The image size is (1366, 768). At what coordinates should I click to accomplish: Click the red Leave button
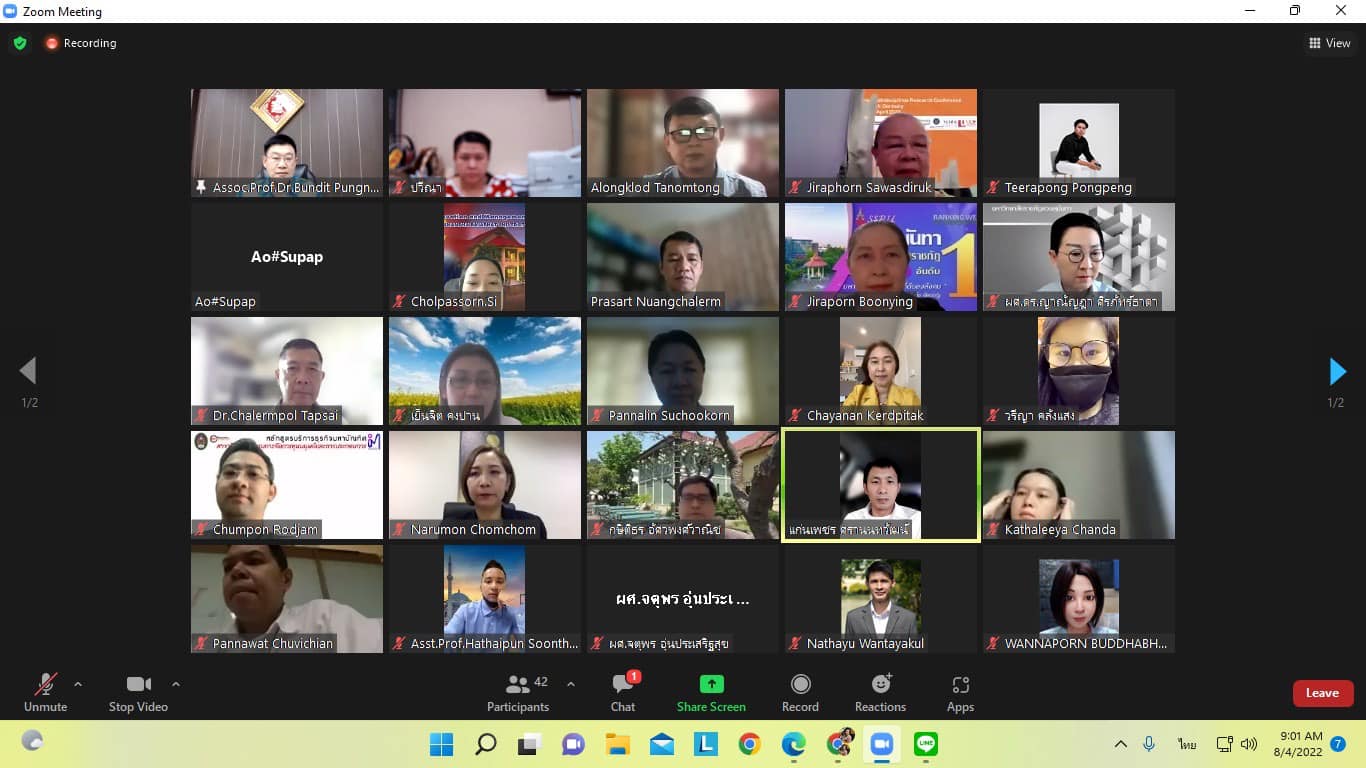coord(1322,693)
